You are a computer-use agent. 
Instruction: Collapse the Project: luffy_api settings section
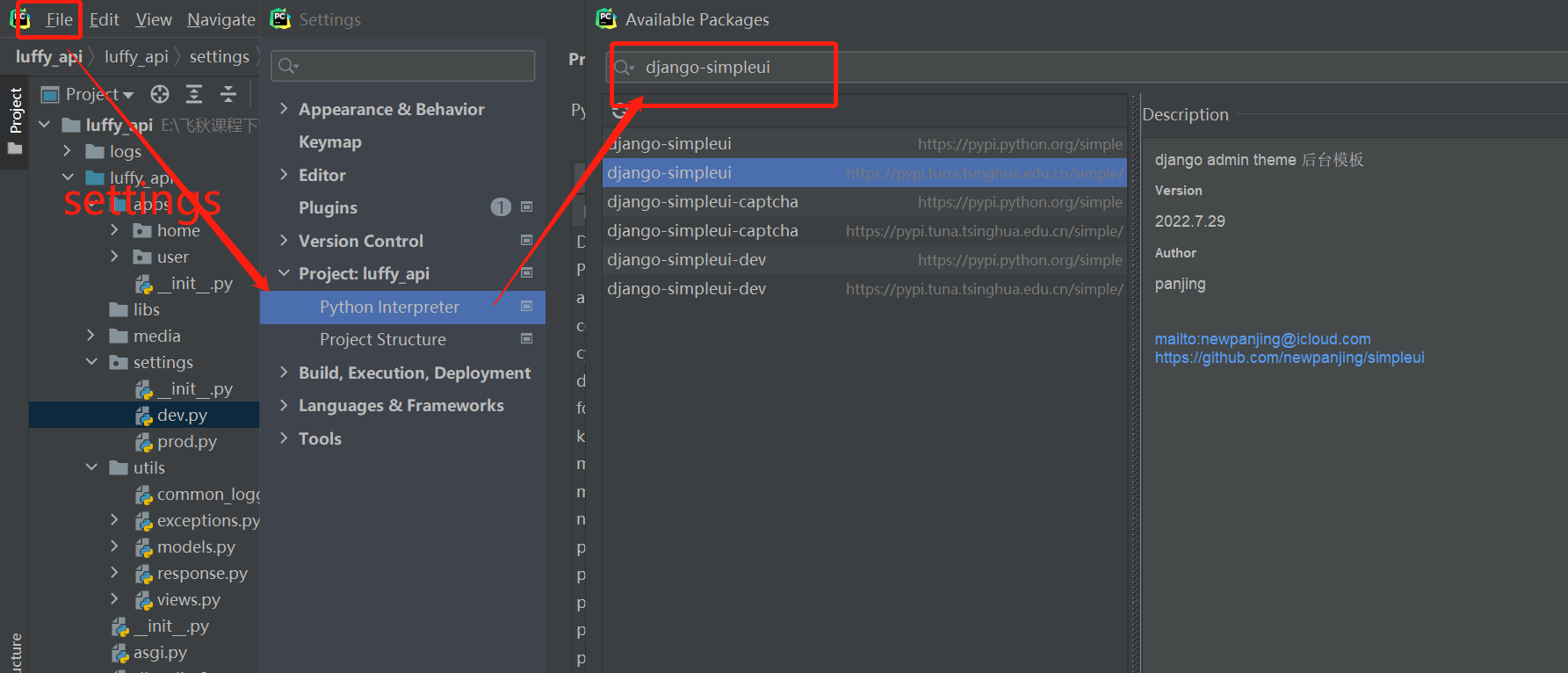(284, 273)
